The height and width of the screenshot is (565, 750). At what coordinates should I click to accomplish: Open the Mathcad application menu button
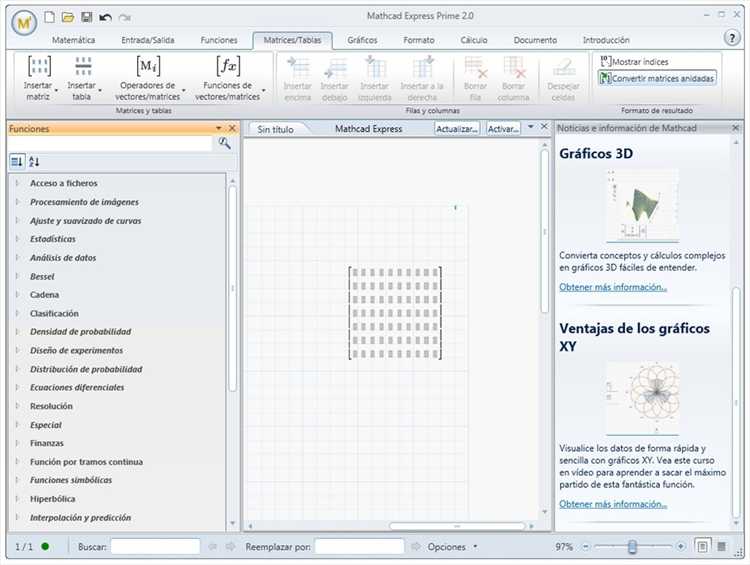pos(24,22)
